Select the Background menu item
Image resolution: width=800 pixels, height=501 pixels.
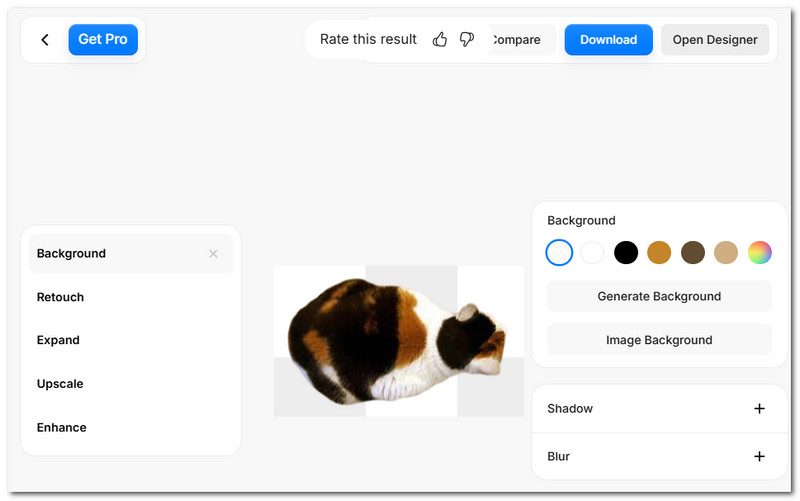tap(131, 254)
